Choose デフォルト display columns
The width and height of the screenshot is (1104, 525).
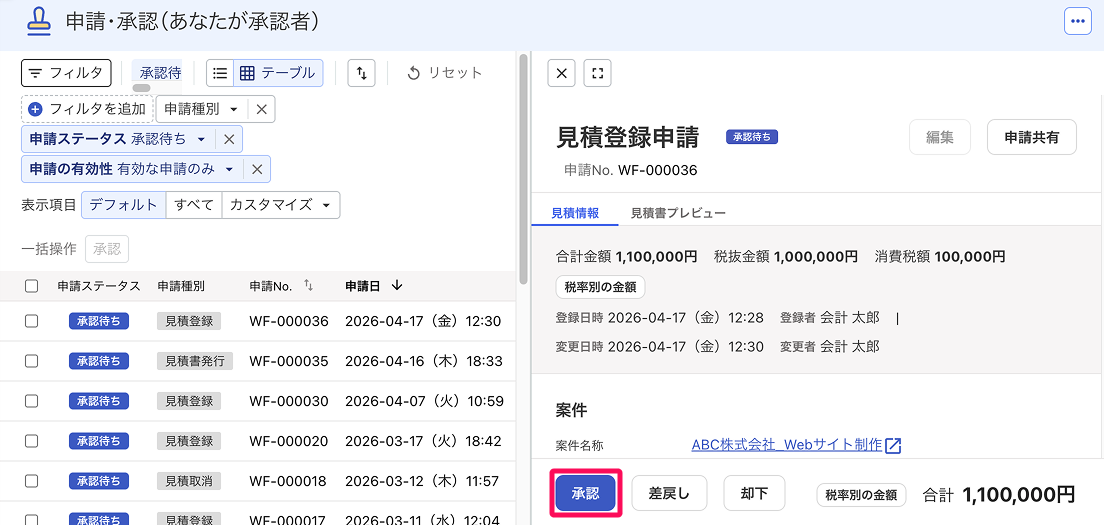point(124,205)
